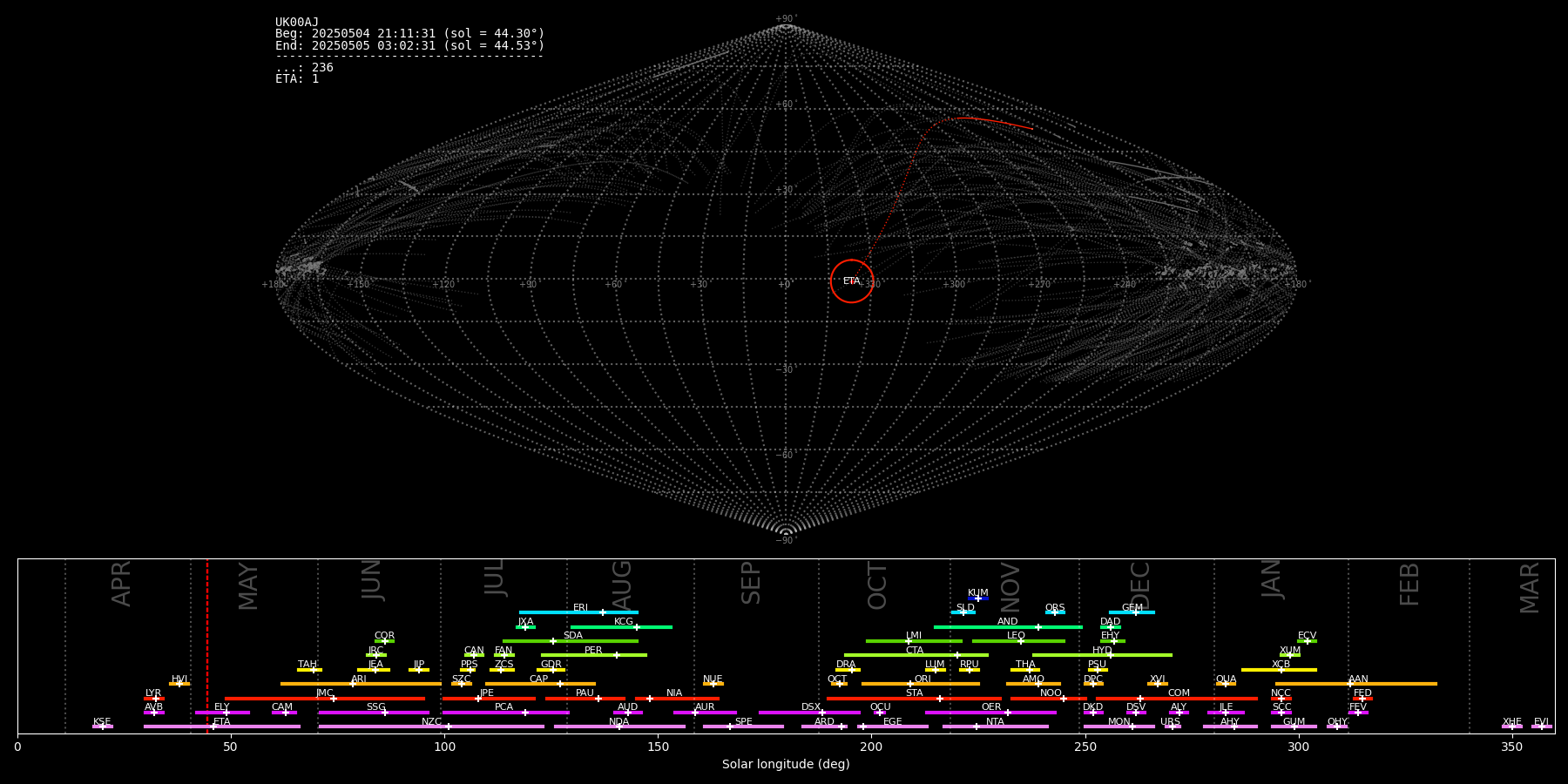Click the HVI orange shower bar

tap(179, 684)
